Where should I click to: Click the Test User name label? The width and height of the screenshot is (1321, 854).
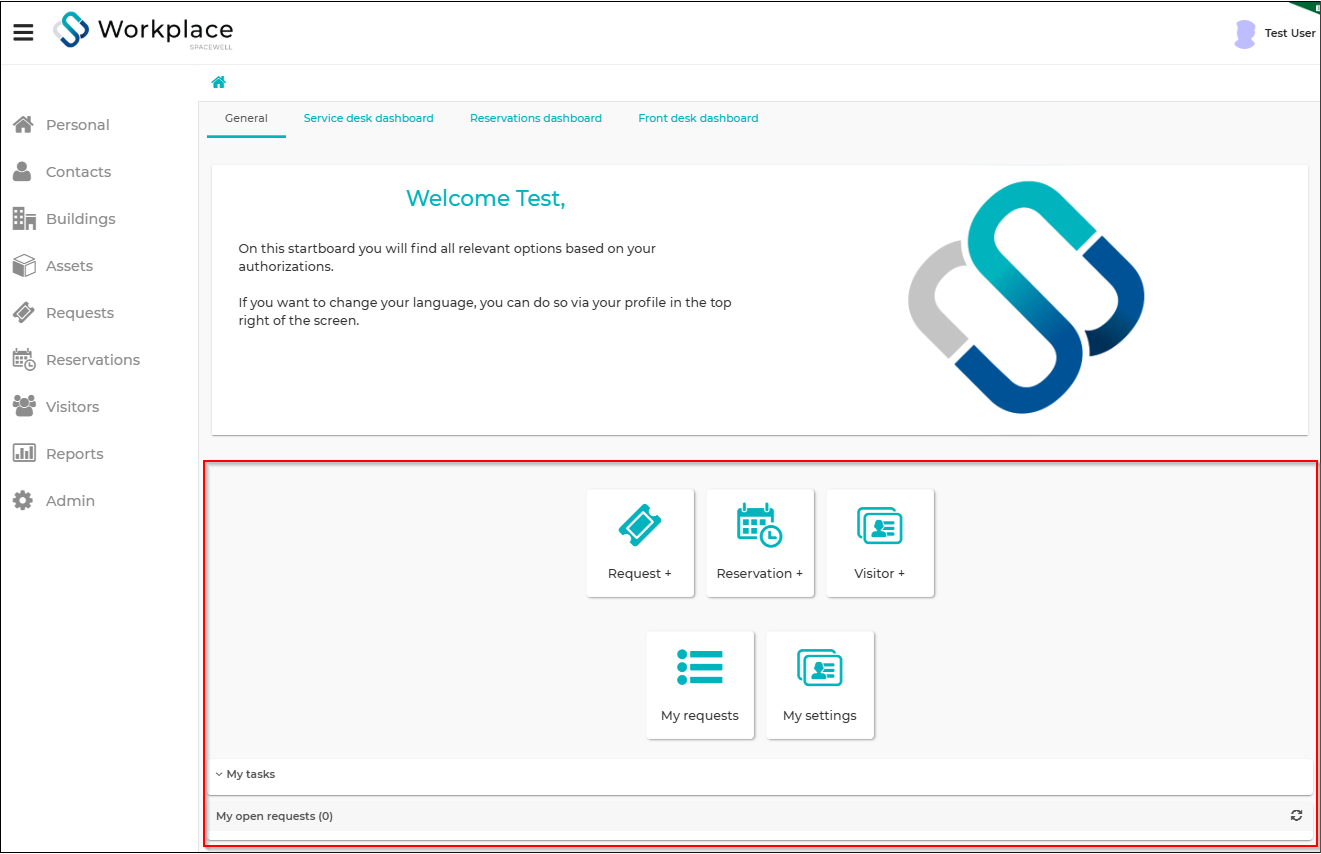tap(1290, 33)
